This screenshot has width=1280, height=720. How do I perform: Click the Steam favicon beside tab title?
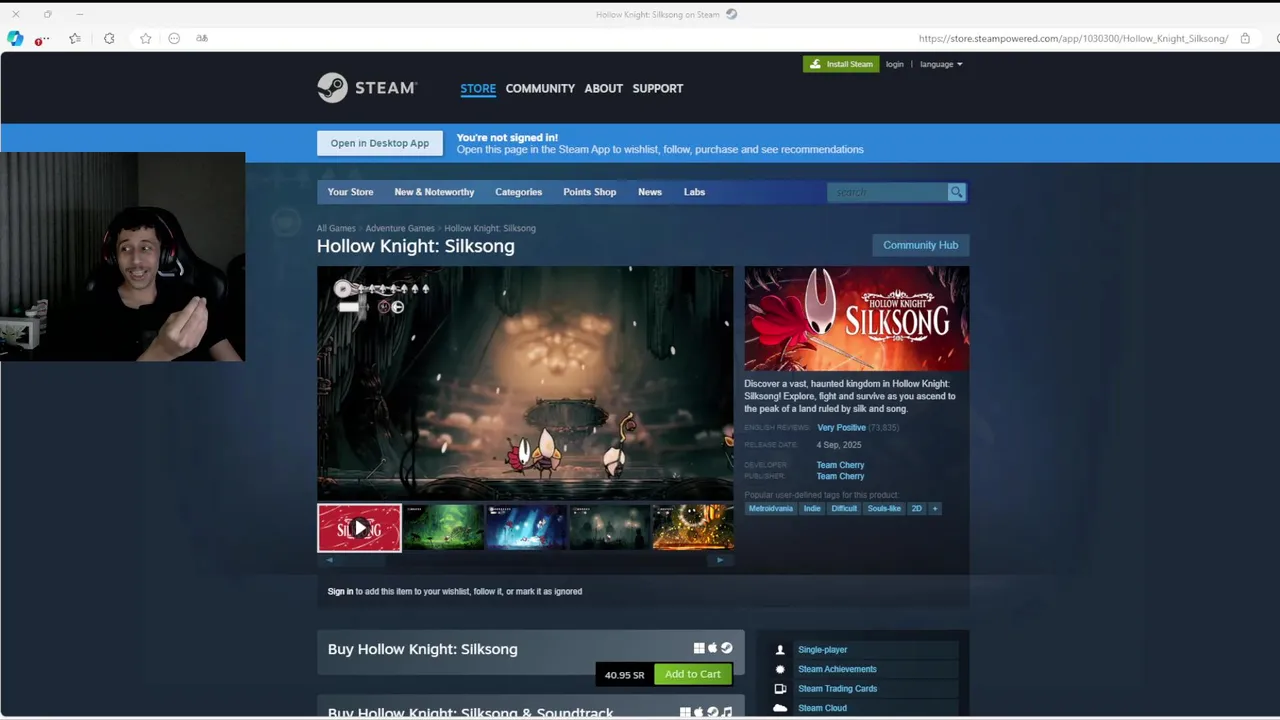(731, 14)
